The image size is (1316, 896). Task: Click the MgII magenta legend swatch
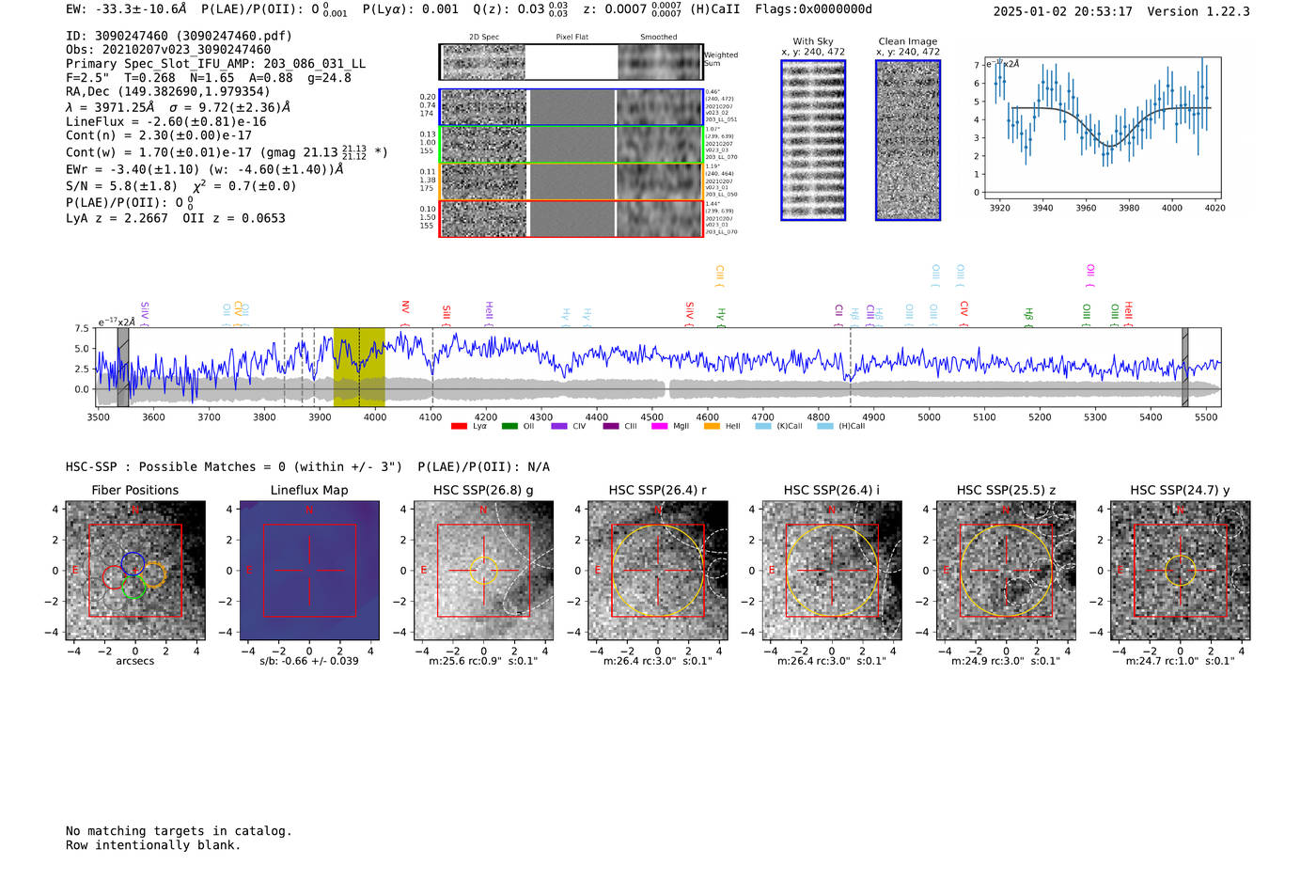point(660,426)
